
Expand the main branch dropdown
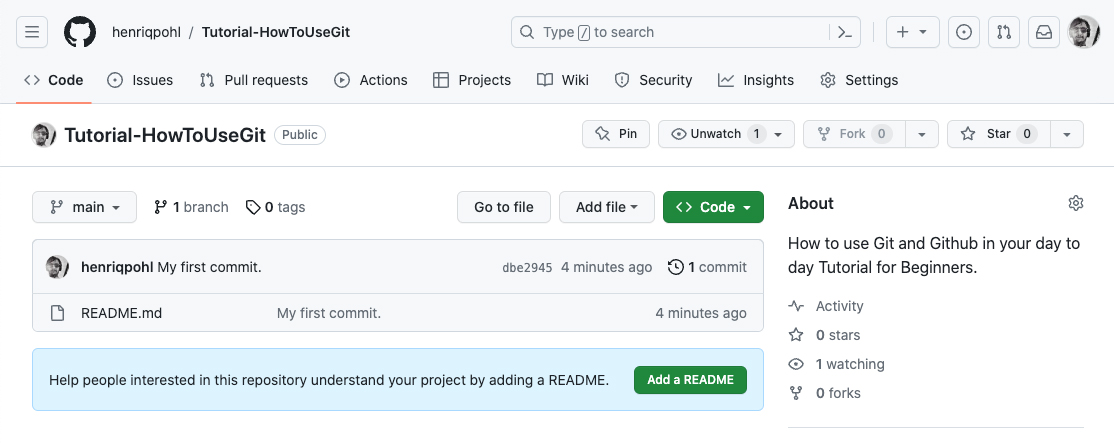point(85,207)
